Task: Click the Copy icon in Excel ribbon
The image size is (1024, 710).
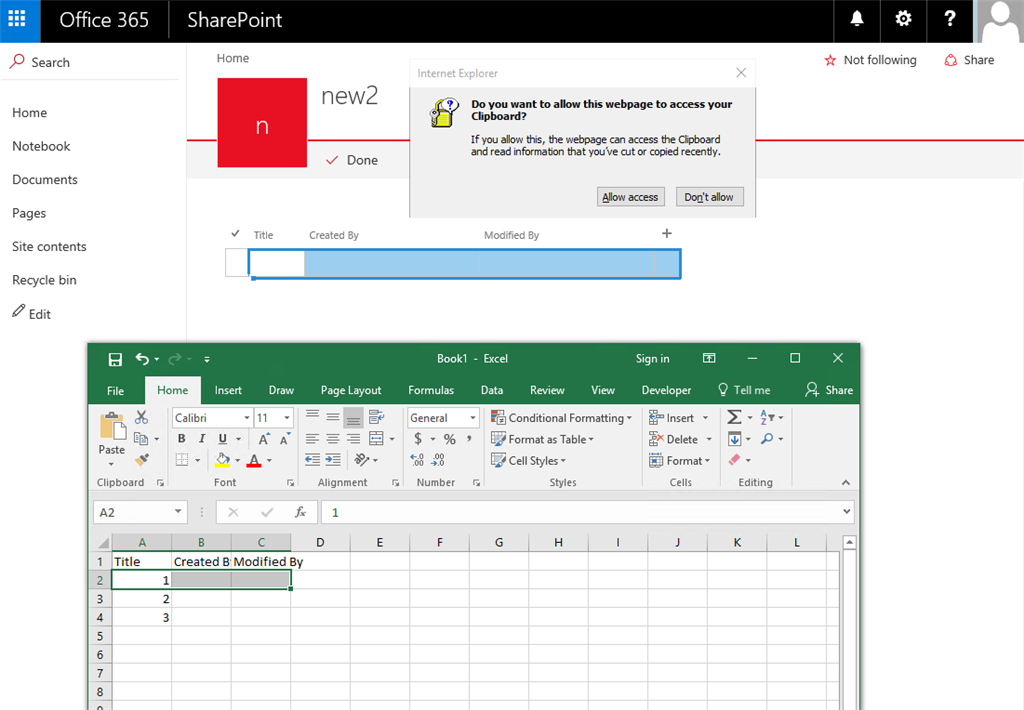Action: point(140,439)
